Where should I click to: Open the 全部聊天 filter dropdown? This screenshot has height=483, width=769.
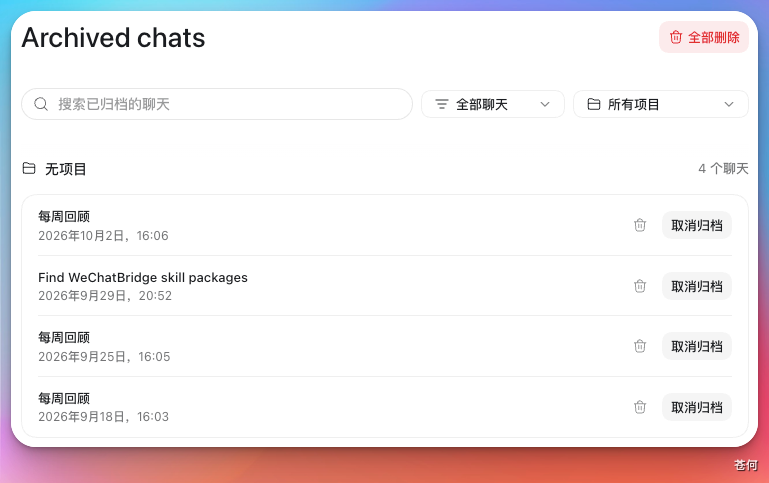click(493, 104)
